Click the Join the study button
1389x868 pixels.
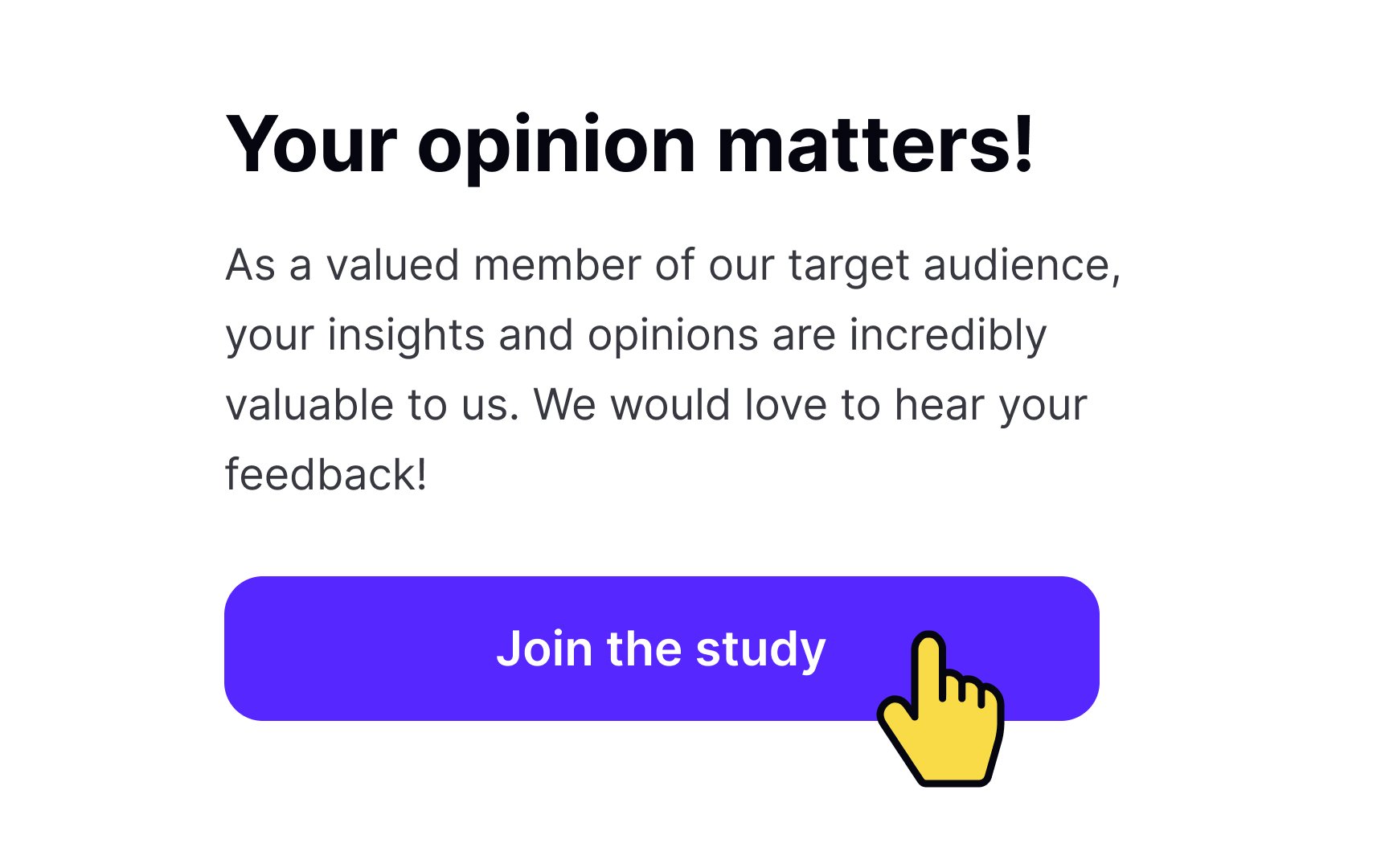point(662,649)
